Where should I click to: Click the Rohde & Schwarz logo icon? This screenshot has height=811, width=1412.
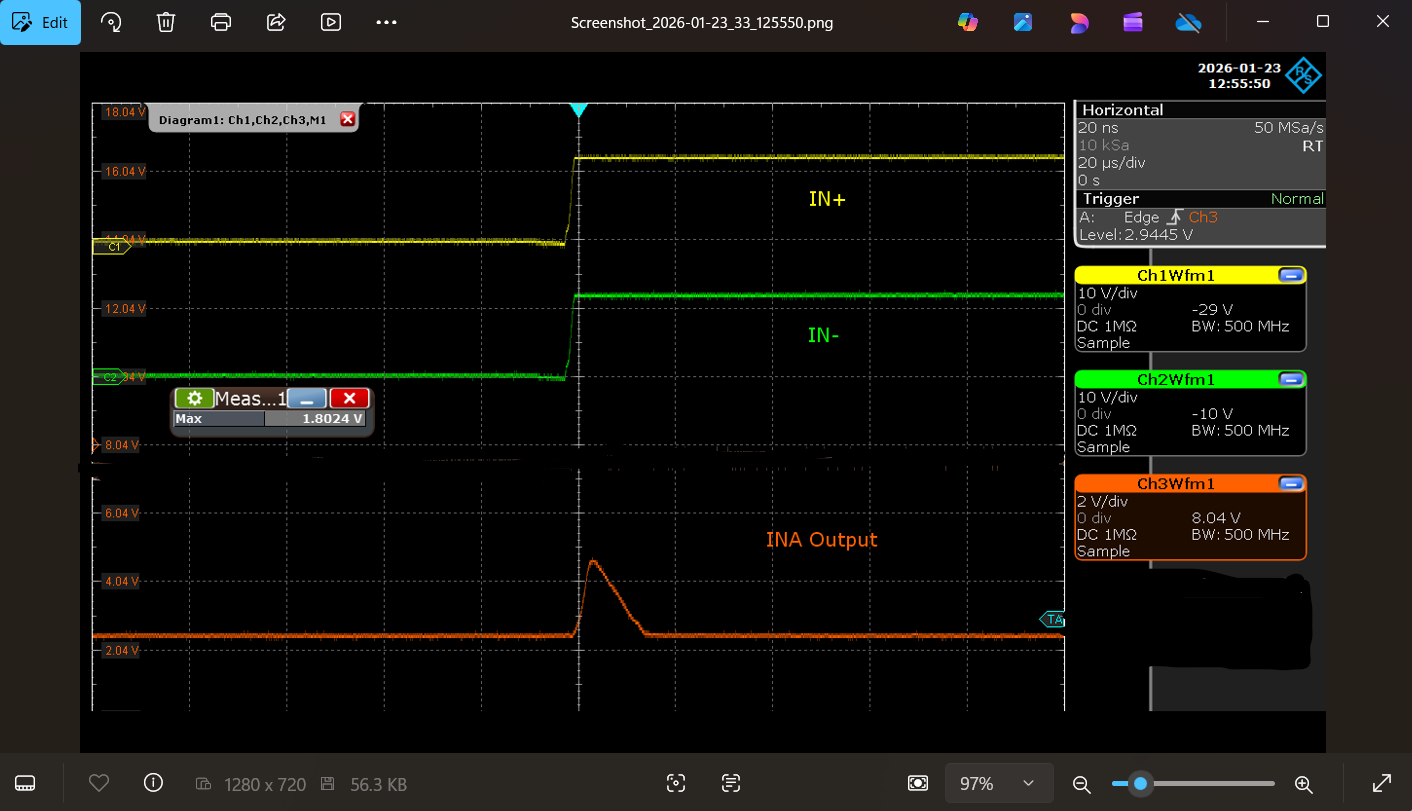1304,75
